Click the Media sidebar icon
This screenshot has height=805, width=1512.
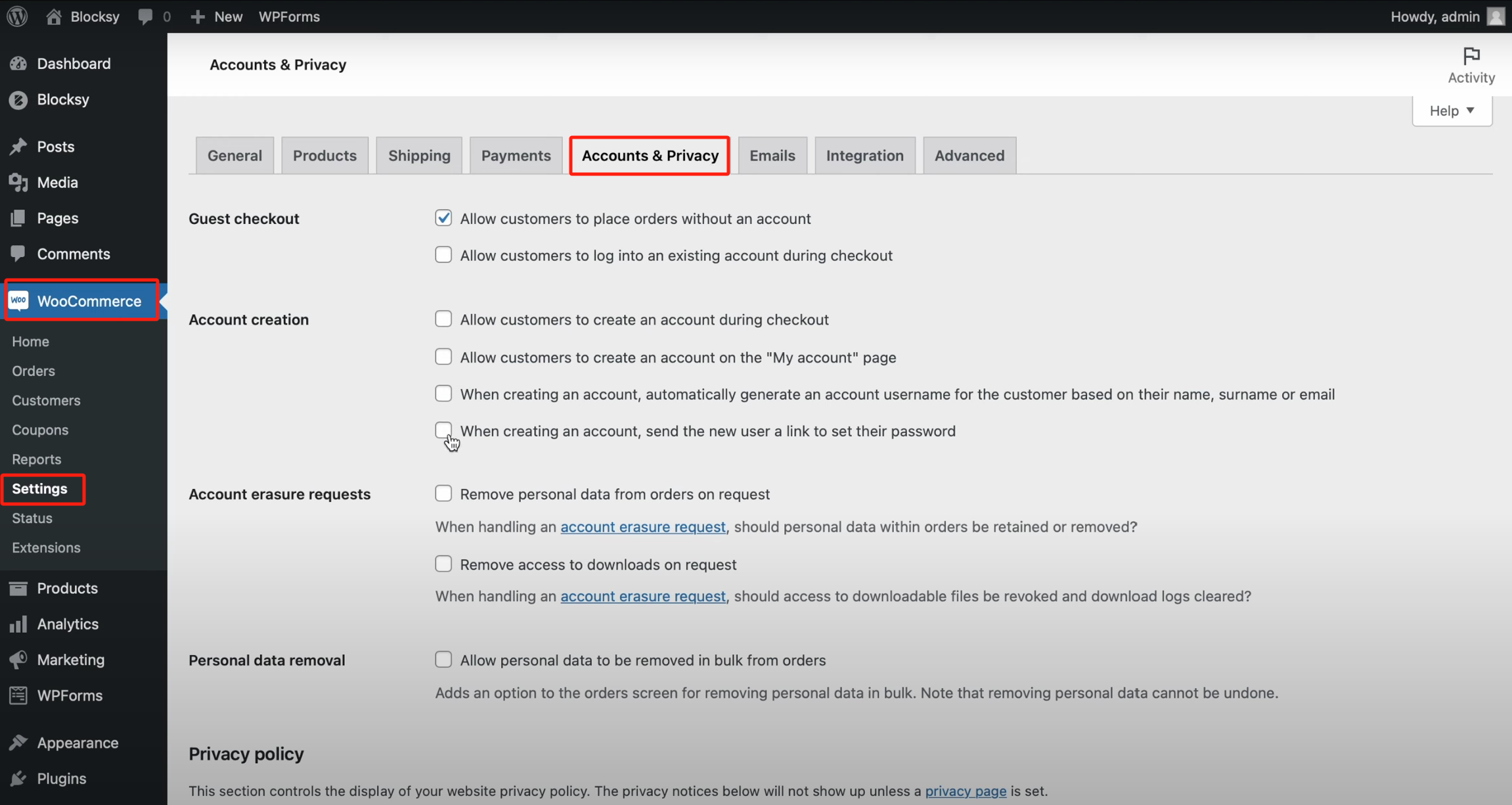(x=18, y=183)
